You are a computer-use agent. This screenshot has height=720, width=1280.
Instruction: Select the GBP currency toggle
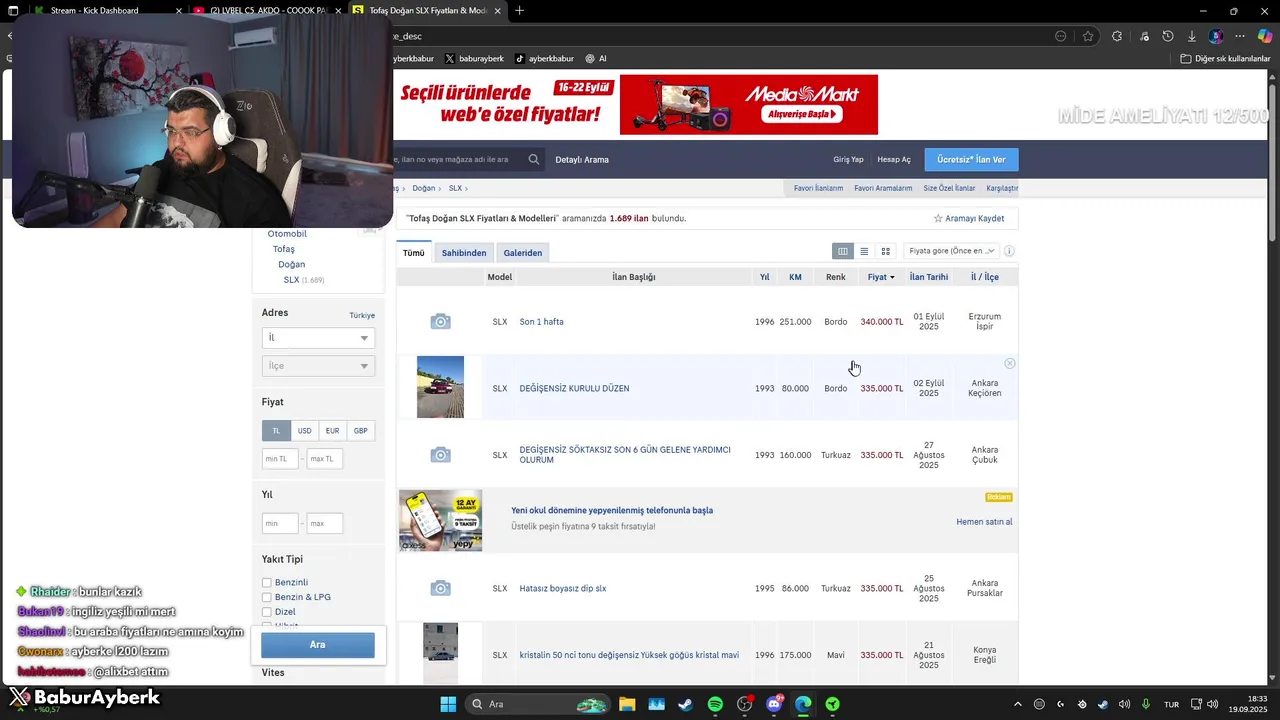[x=360, y=430]
